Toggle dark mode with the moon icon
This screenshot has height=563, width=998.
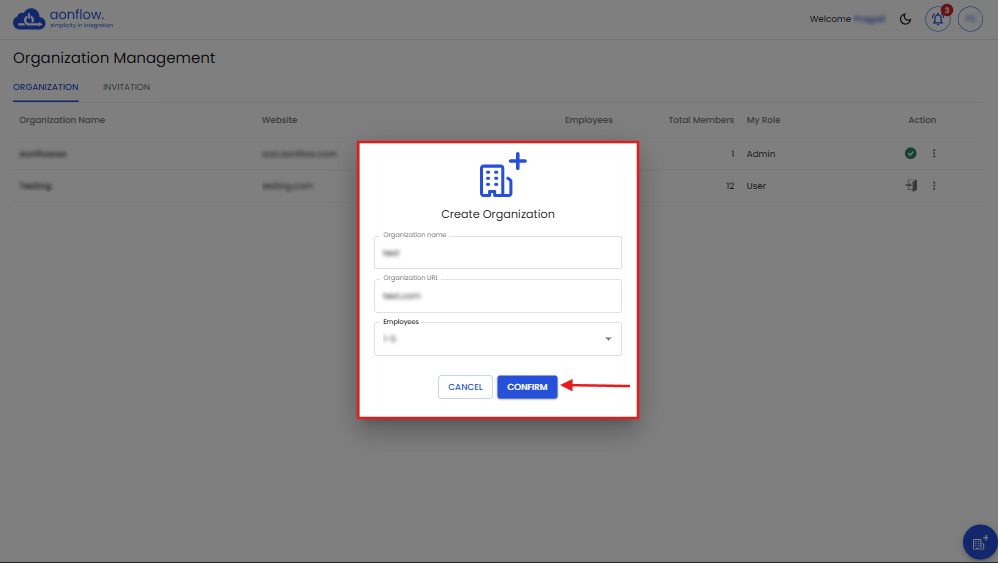(x=905, y=19)
